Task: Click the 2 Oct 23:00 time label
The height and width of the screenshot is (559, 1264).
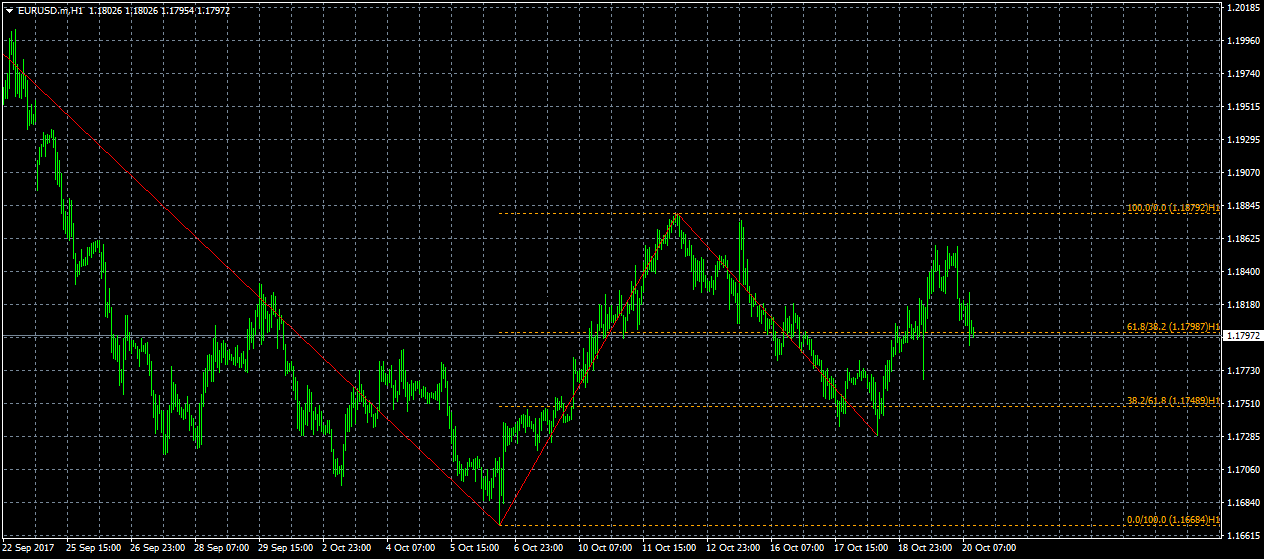Action: (348, 548)
